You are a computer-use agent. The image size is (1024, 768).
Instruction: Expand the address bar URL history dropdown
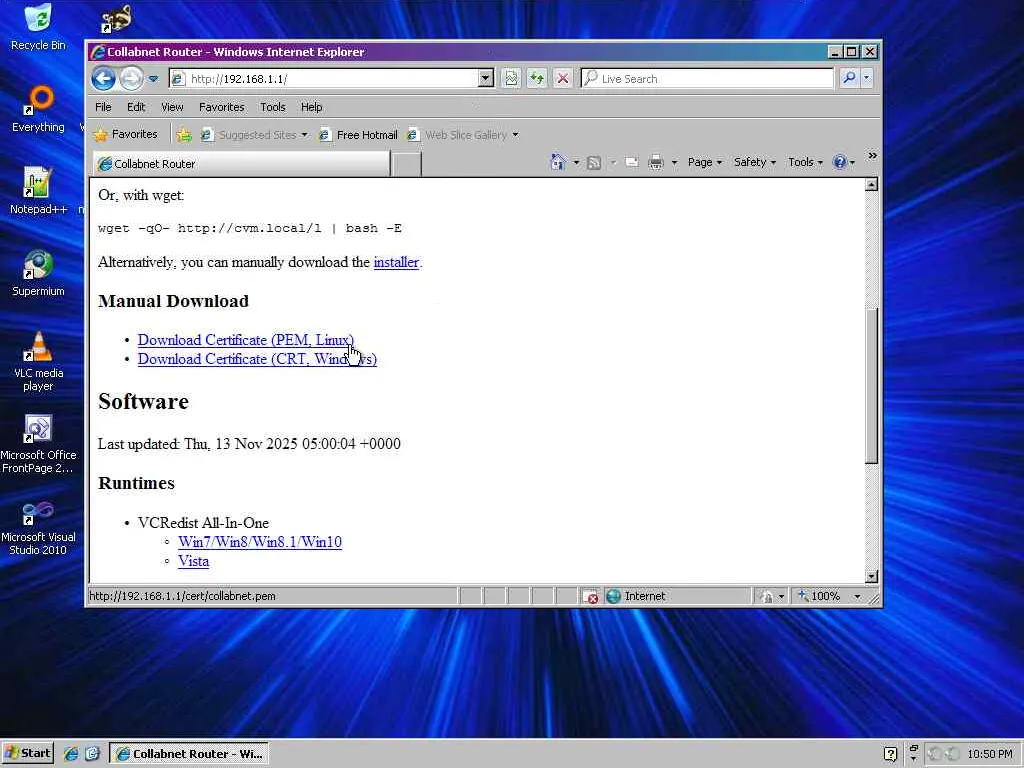[x=485, y=78]
